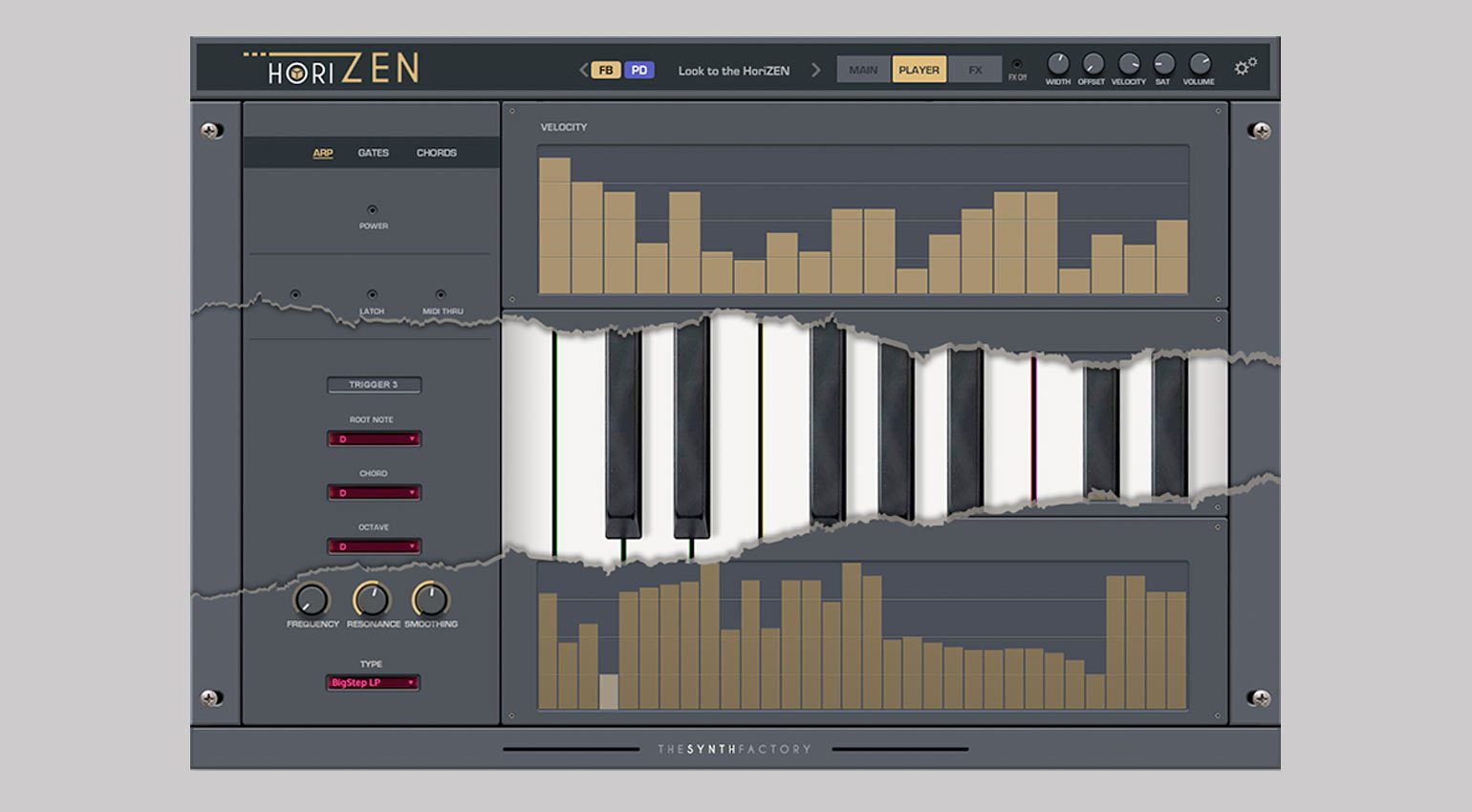Click the OFFSET knob
The width and height of the screenshot is (1472, 812).
coord(1093,63)
